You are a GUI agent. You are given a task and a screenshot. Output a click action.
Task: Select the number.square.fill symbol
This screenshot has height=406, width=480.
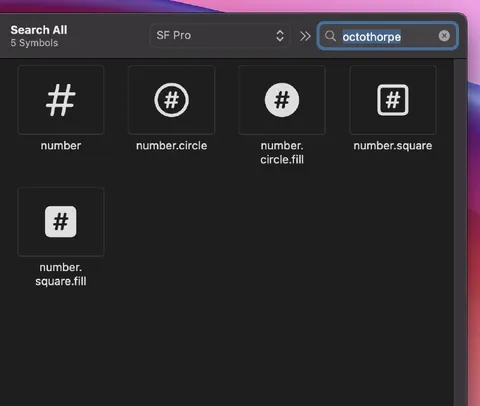click(61, 221)
